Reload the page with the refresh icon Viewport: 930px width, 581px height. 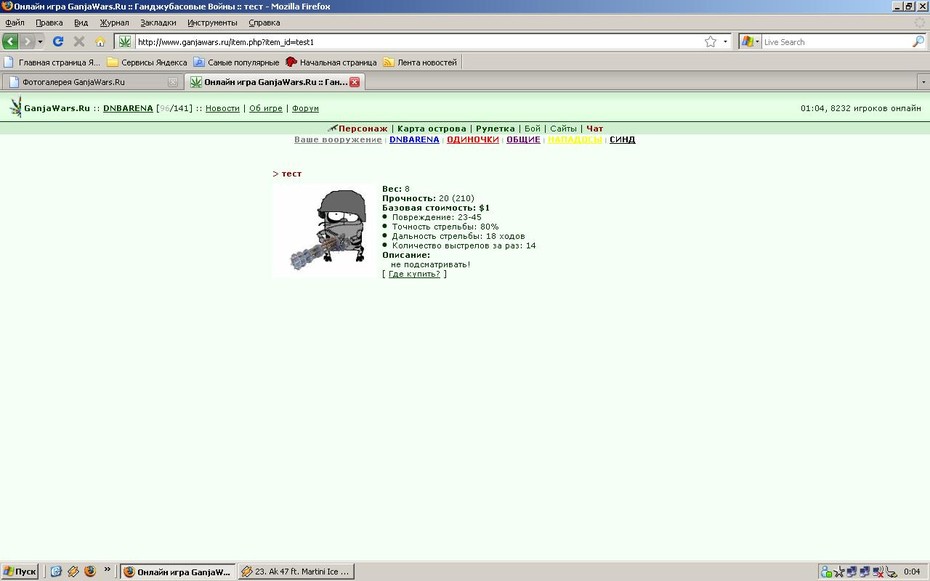click(58, 42)
